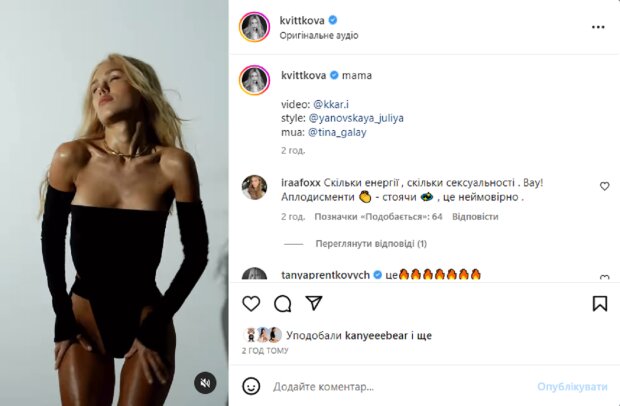
Task: Like the iraafoxx comment
Action: [604, 186]
